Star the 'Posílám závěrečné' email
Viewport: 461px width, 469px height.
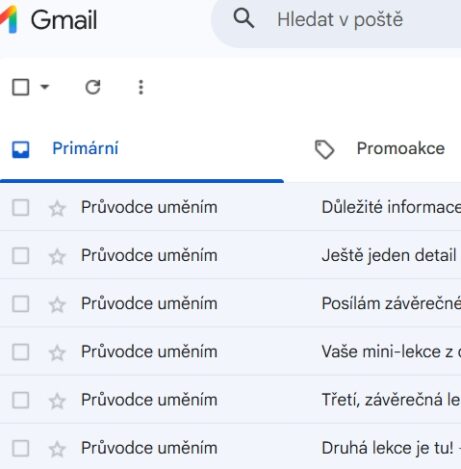pyautogui.click(x=57, y=305)
